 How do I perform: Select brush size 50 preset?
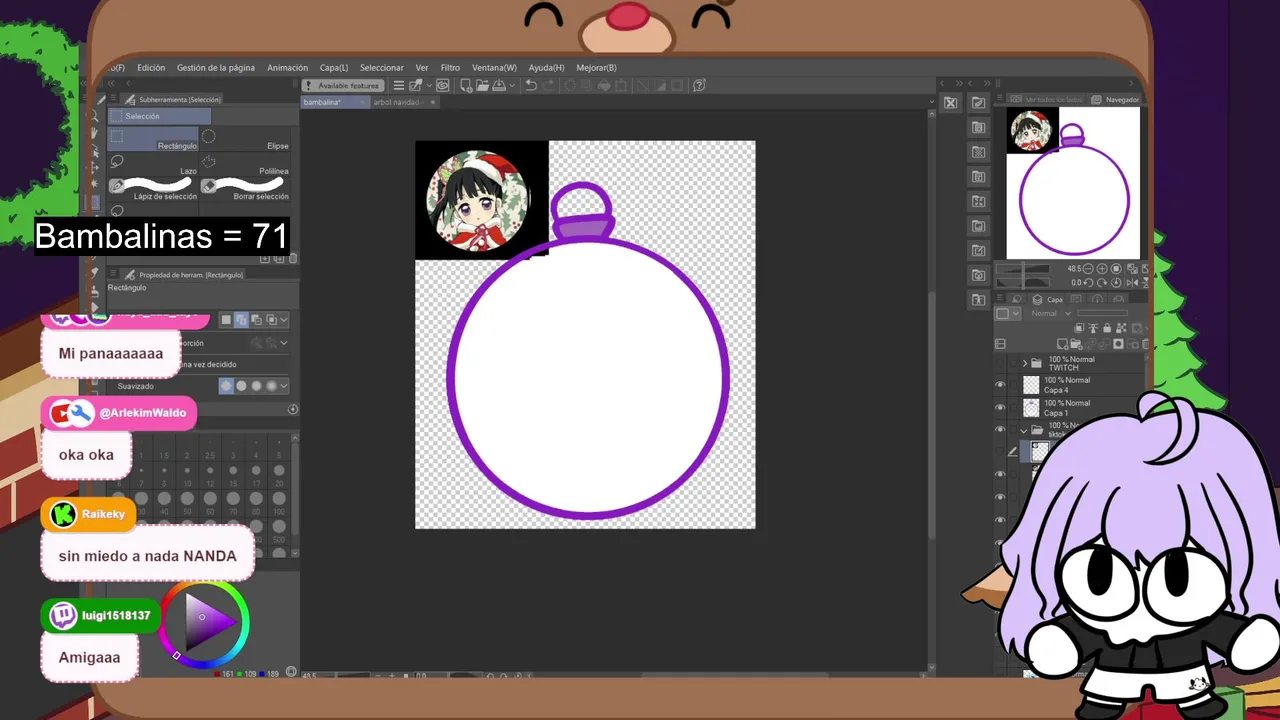(x=187, y=503)
